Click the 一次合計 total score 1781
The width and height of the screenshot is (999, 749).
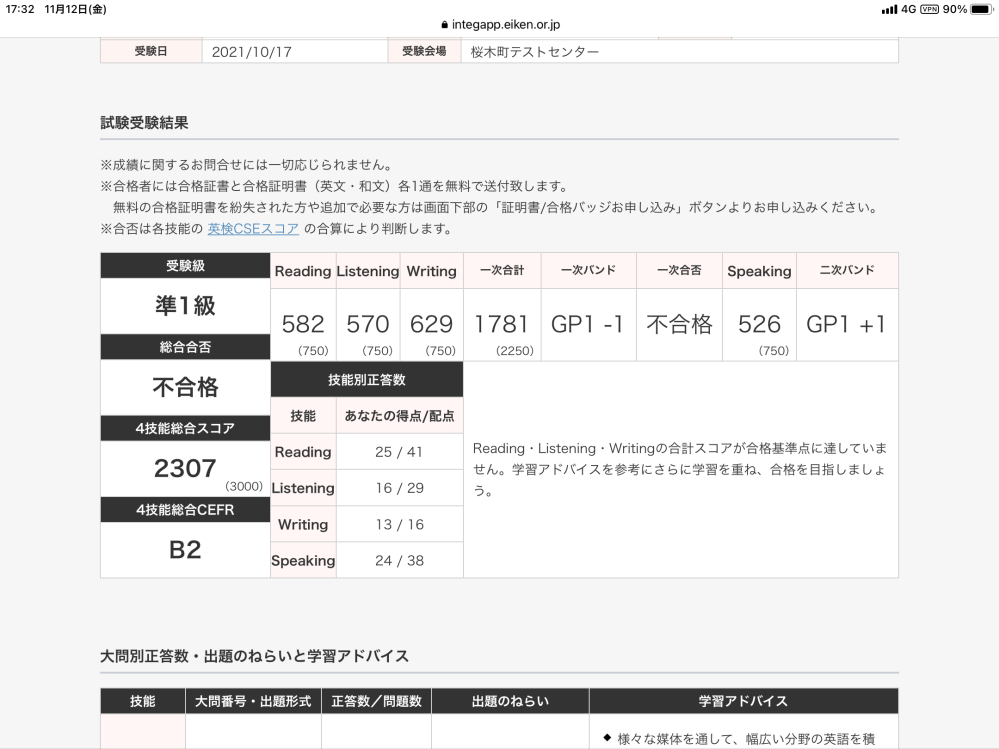[501, 324]
